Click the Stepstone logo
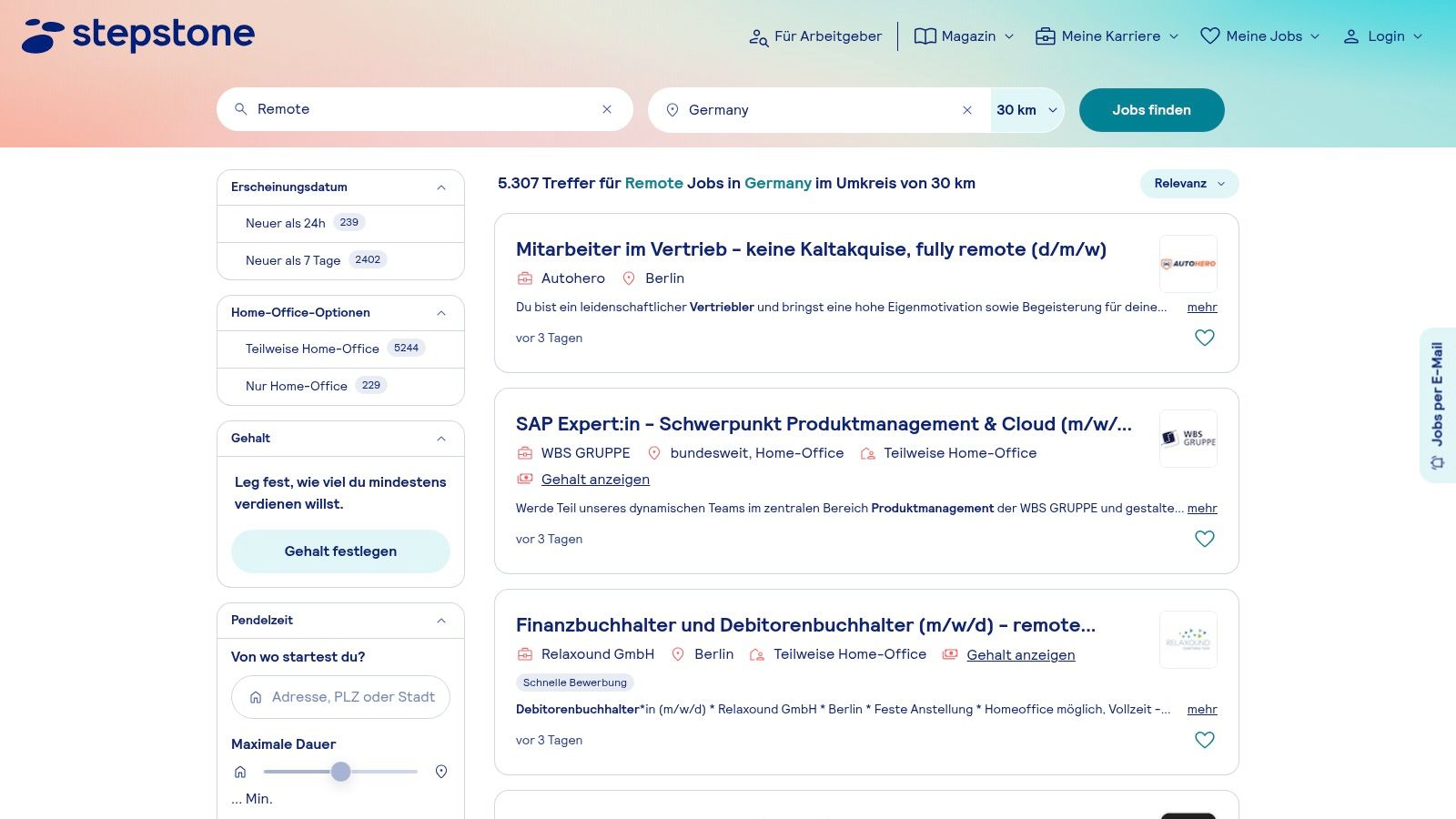 [x=138, y=35]
